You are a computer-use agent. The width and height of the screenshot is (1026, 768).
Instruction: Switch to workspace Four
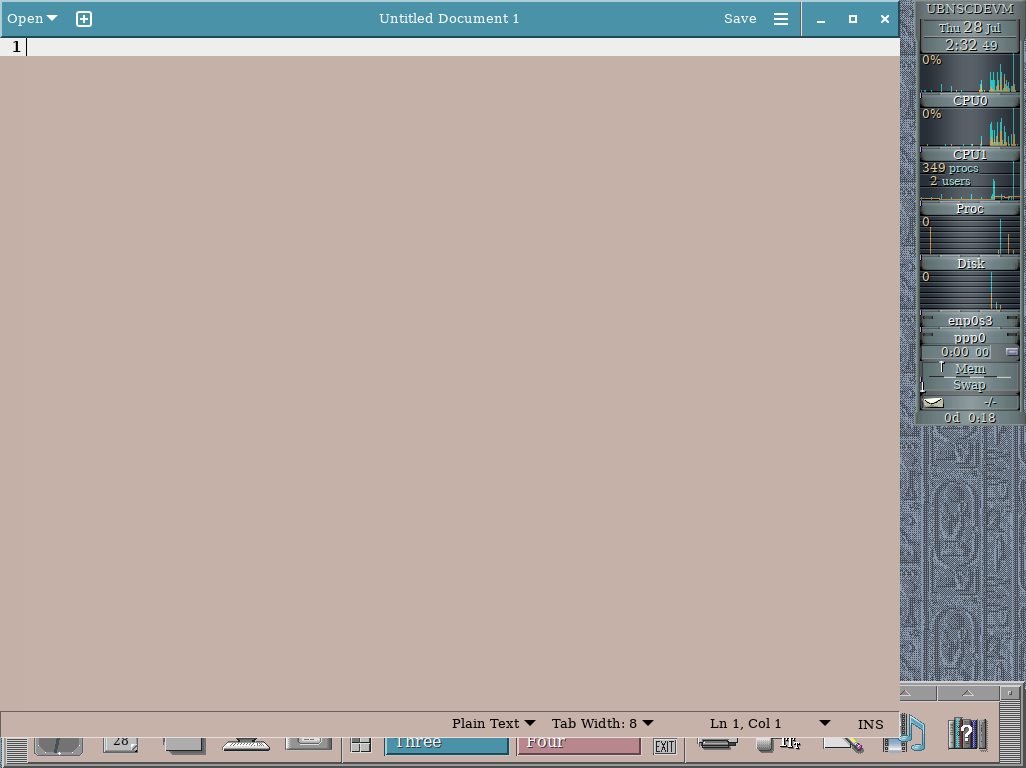[580, 743]
